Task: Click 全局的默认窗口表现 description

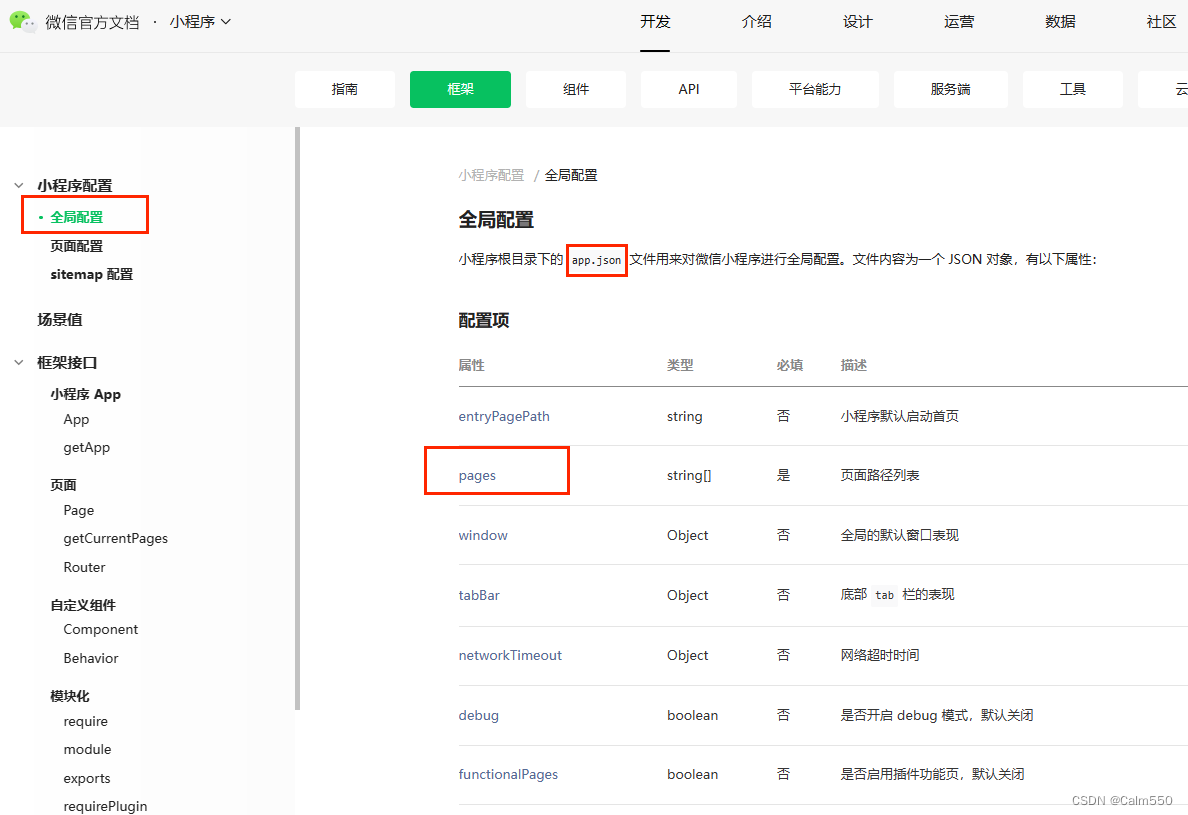Action: [899, 536]
